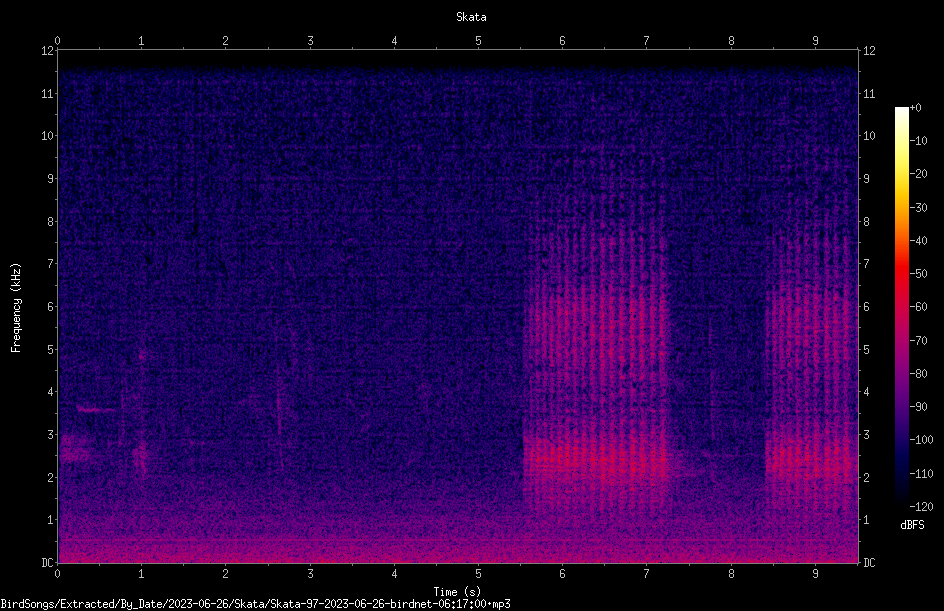Click the "7" tick on the bottom time axis

[647, 574]
